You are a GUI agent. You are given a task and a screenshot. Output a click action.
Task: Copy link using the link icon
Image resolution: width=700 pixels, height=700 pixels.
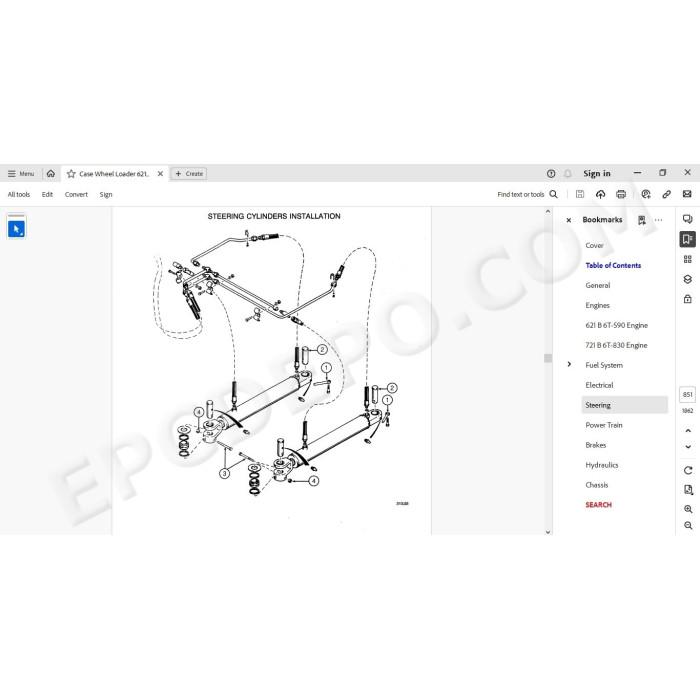click(667, 194)
